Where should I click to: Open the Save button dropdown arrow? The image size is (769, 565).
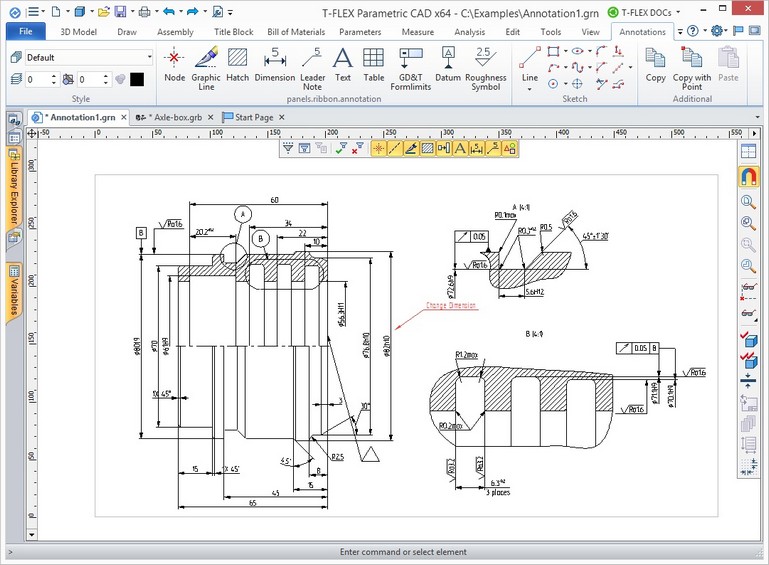[132, 13]
